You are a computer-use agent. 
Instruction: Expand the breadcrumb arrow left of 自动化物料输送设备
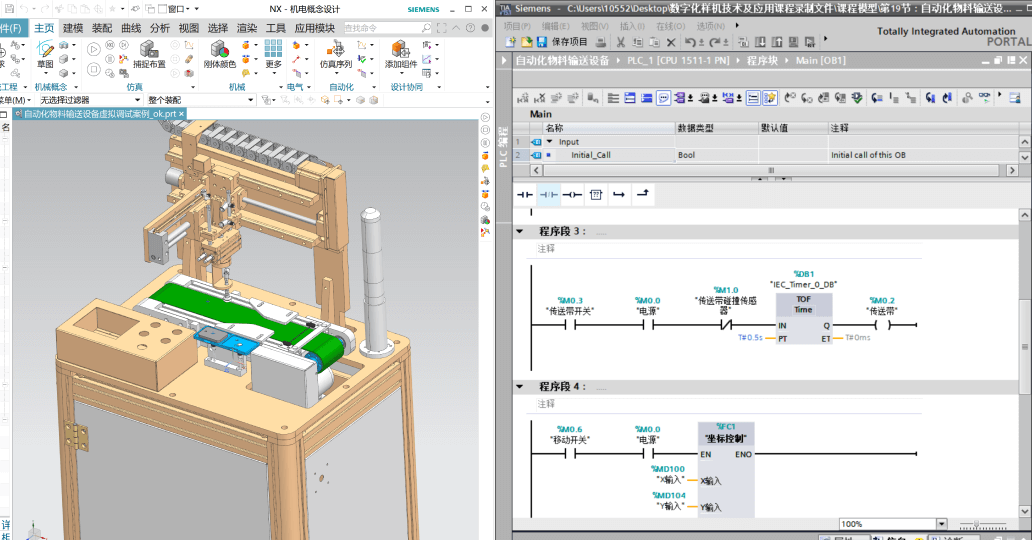pyautogui.click(x=504, y=60)
